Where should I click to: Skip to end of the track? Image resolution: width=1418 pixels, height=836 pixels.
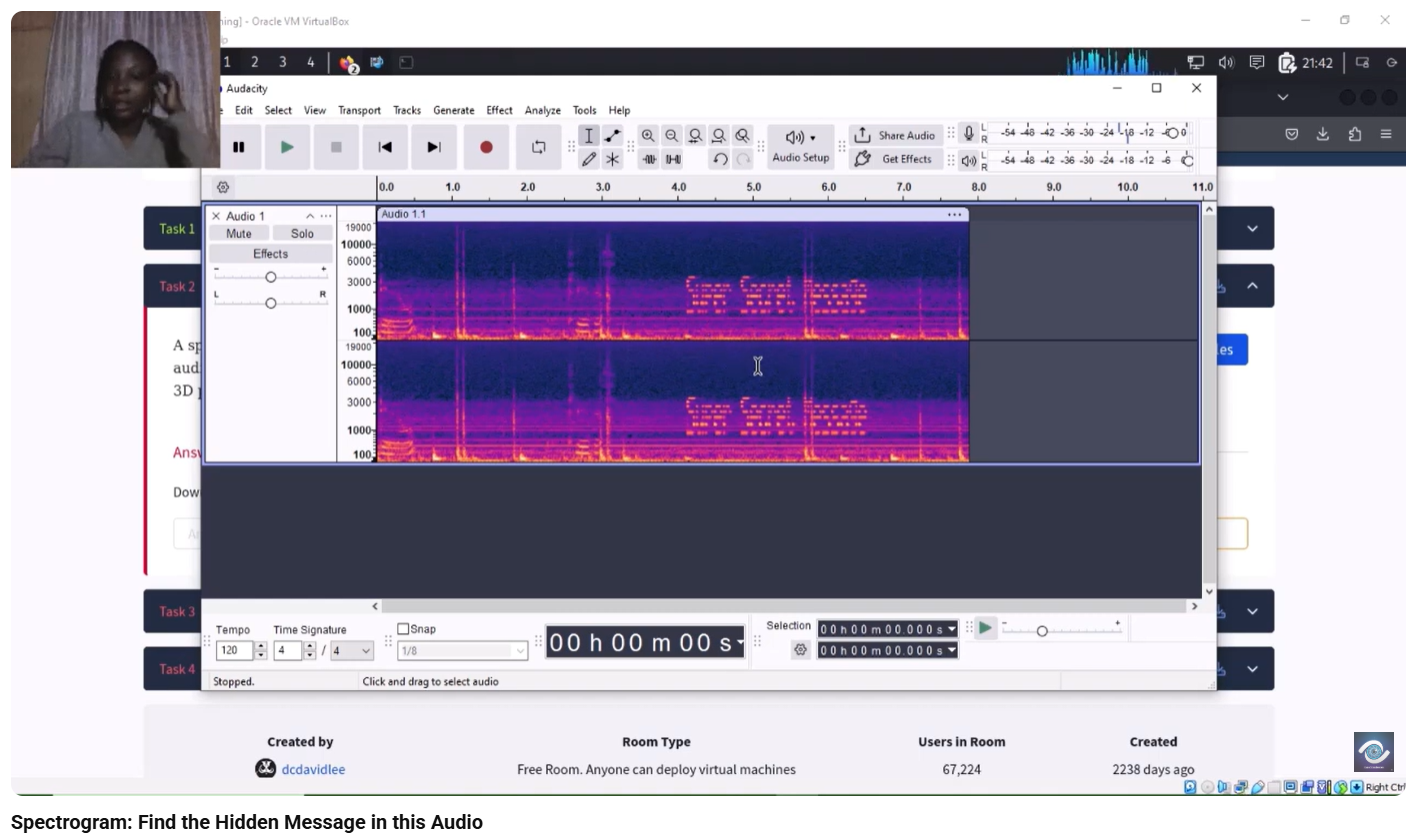click(x=434, y=147)
